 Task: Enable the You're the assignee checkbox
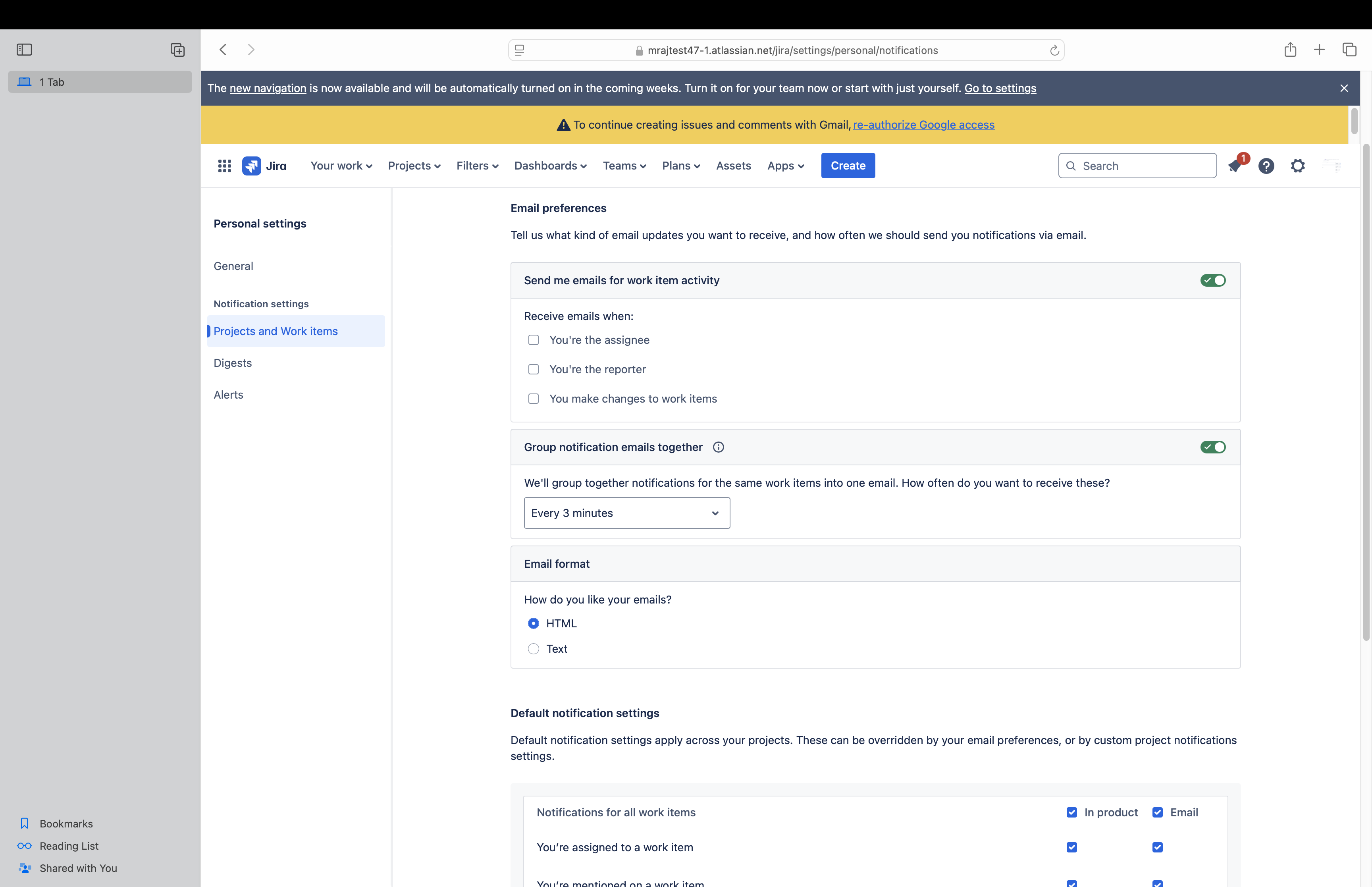tap(533, 340)
